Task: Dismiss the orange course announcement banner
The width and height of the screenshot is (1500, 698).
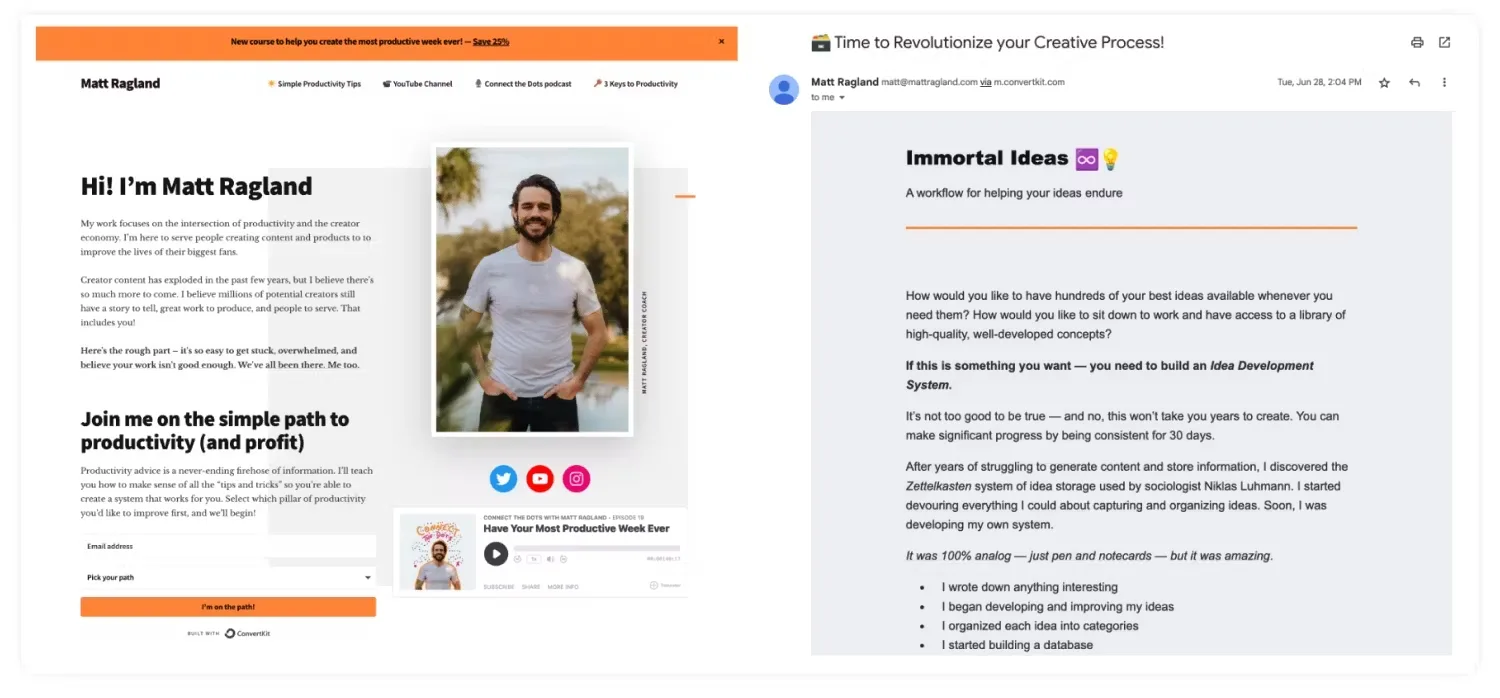Action: [721, 42]
